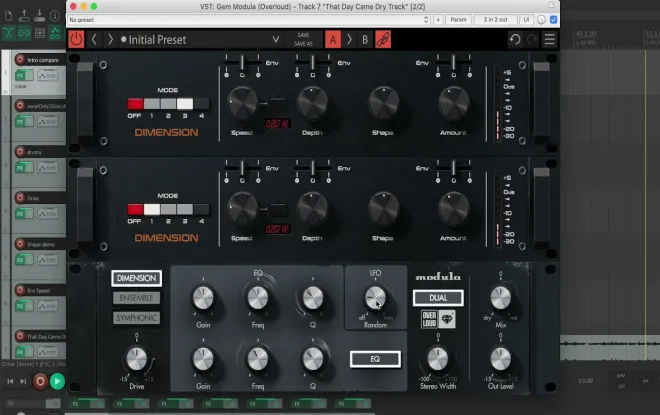Click record arm on Shape demo track
The width and height of the screenshot is (660, 415).
click(20, 244)
